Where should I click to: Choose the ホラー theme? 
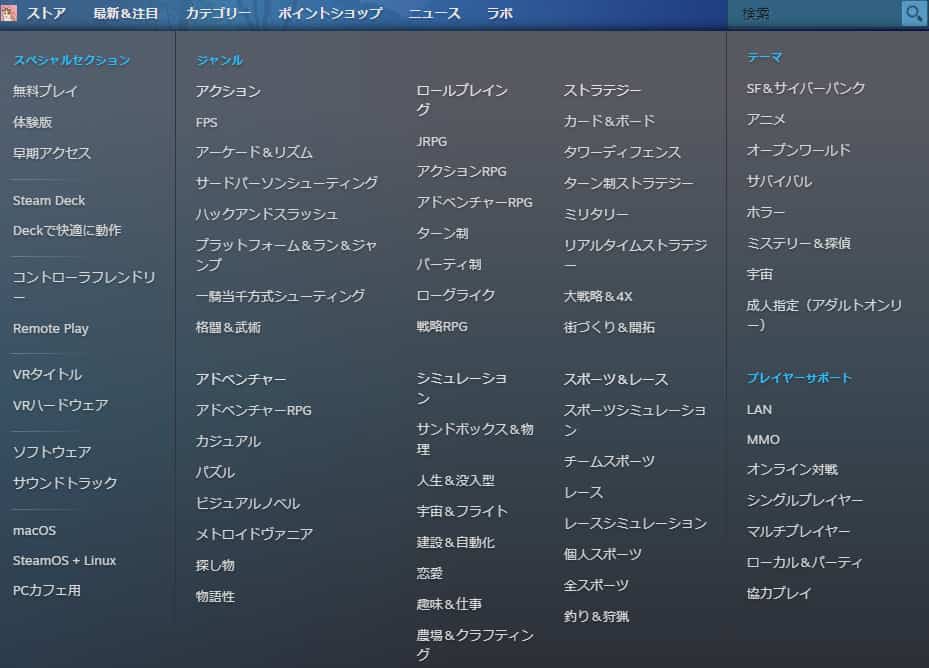(x=766, y=212)
